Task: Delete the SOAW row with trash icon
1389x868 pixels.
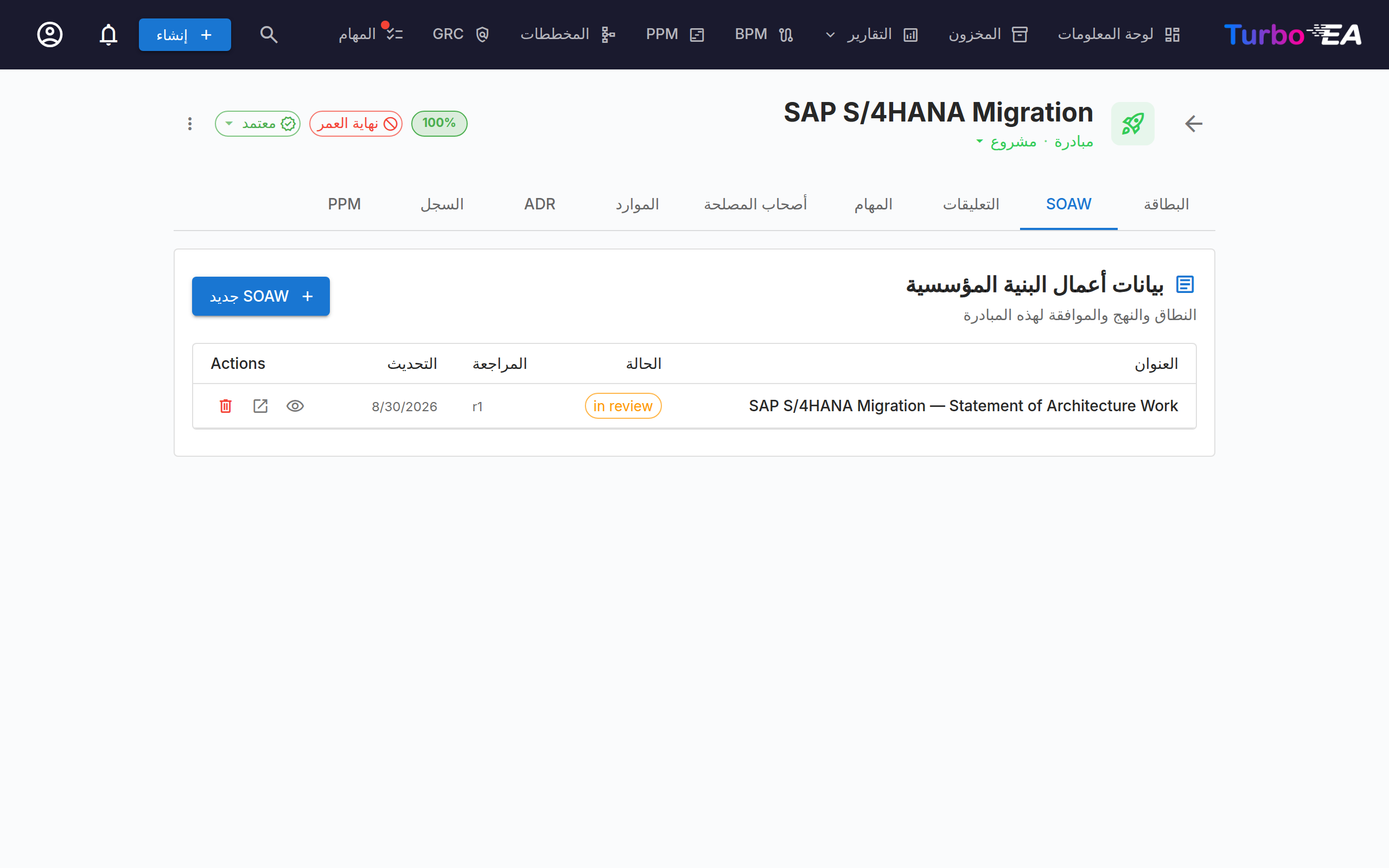Action: (226, 406)
